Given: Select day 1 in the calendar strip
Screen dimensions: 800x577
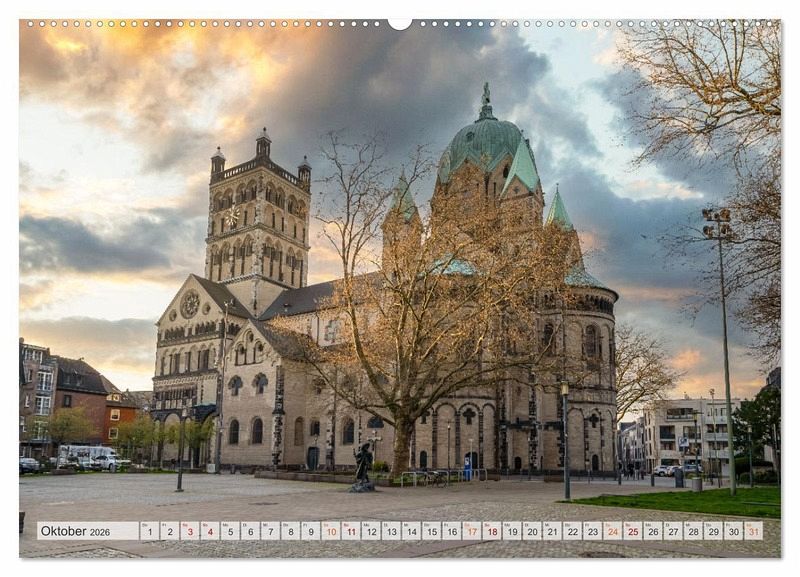Looking at the screenshot, I should [149, 531].
